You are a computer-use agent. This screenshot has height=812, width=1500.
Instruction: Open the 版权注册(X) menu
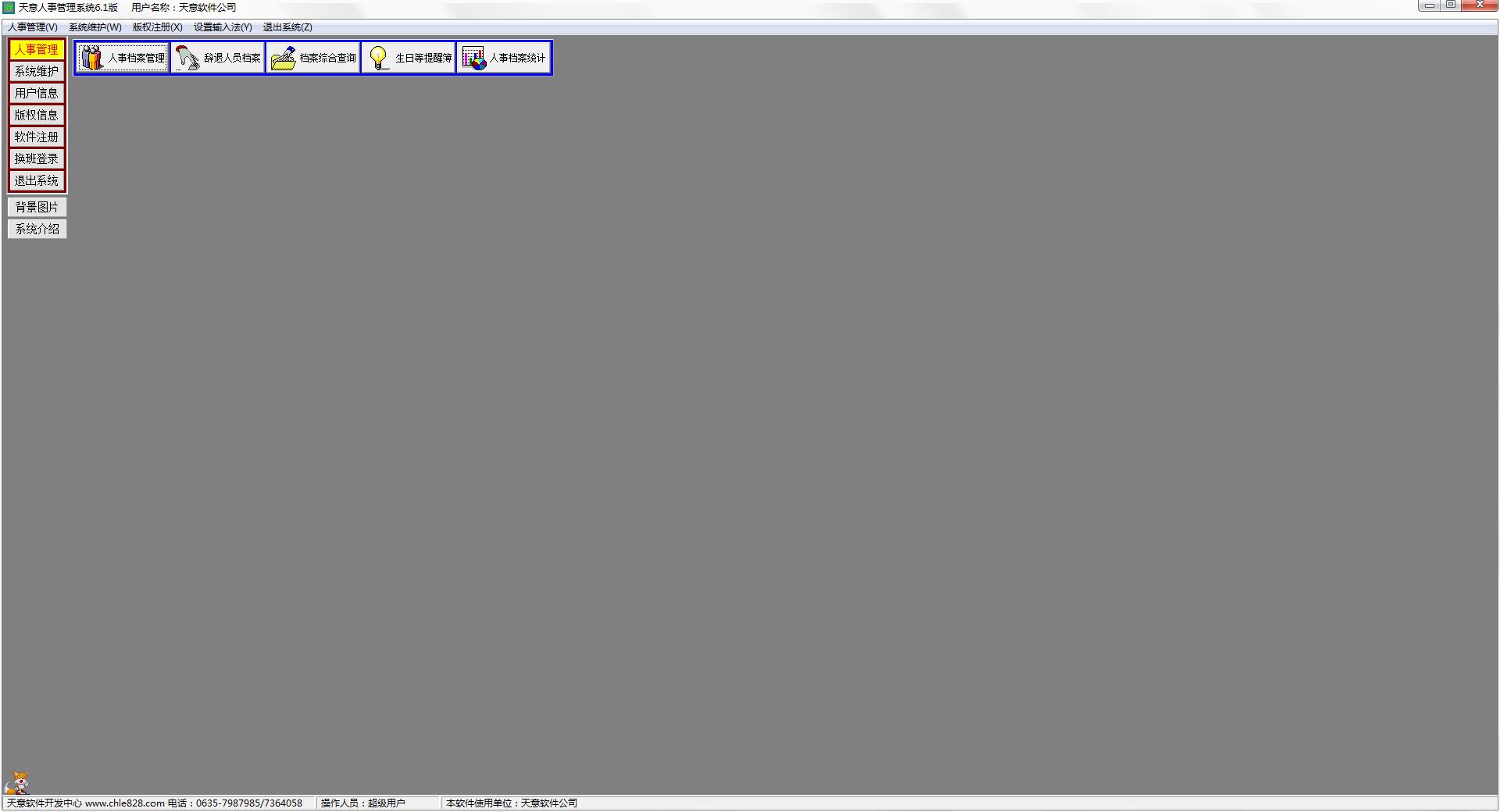tap(157, 27)
